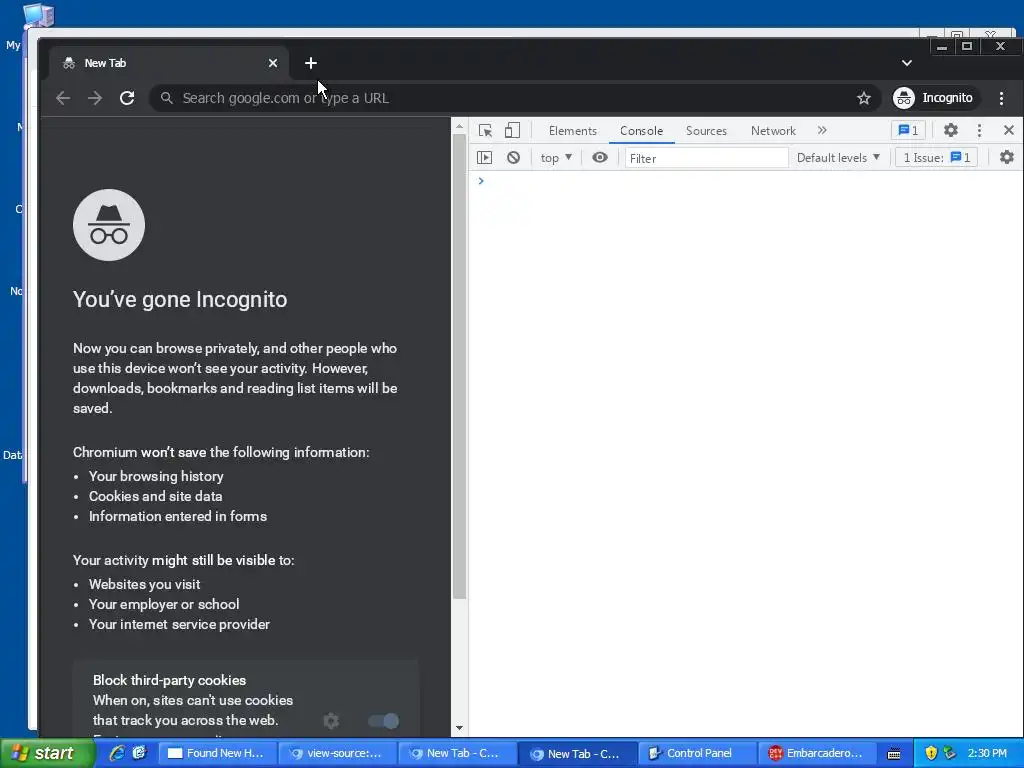Activate the inspect element picker icon
1024x768 pixels.
coord(485,131)
